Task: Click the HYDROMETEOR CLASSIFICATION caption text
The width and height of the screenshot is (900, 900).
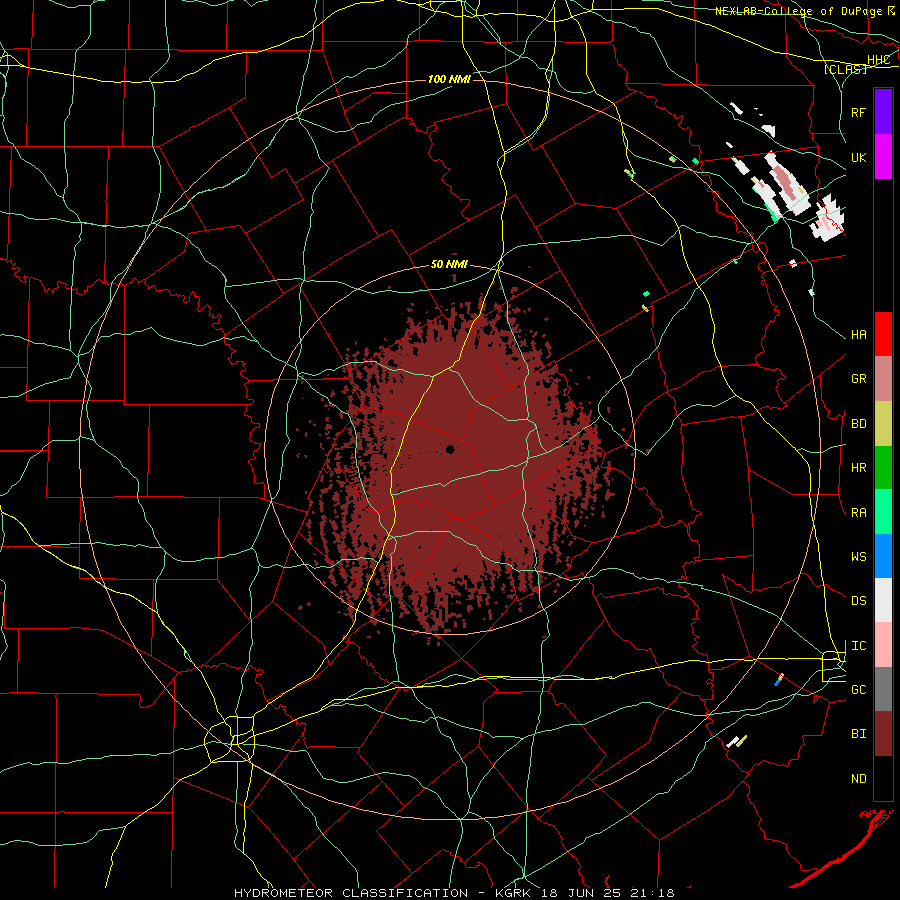Action: tap(351, 893)
